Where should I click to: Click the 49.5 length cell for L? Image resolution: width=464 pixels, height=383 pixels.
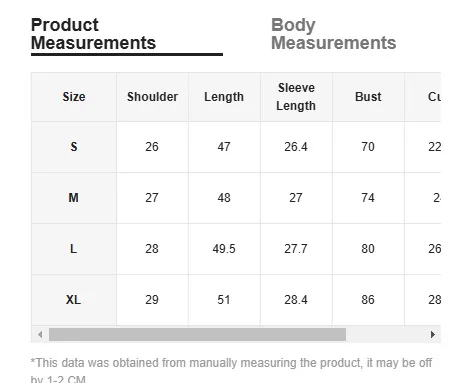click(x=224, y=249)
